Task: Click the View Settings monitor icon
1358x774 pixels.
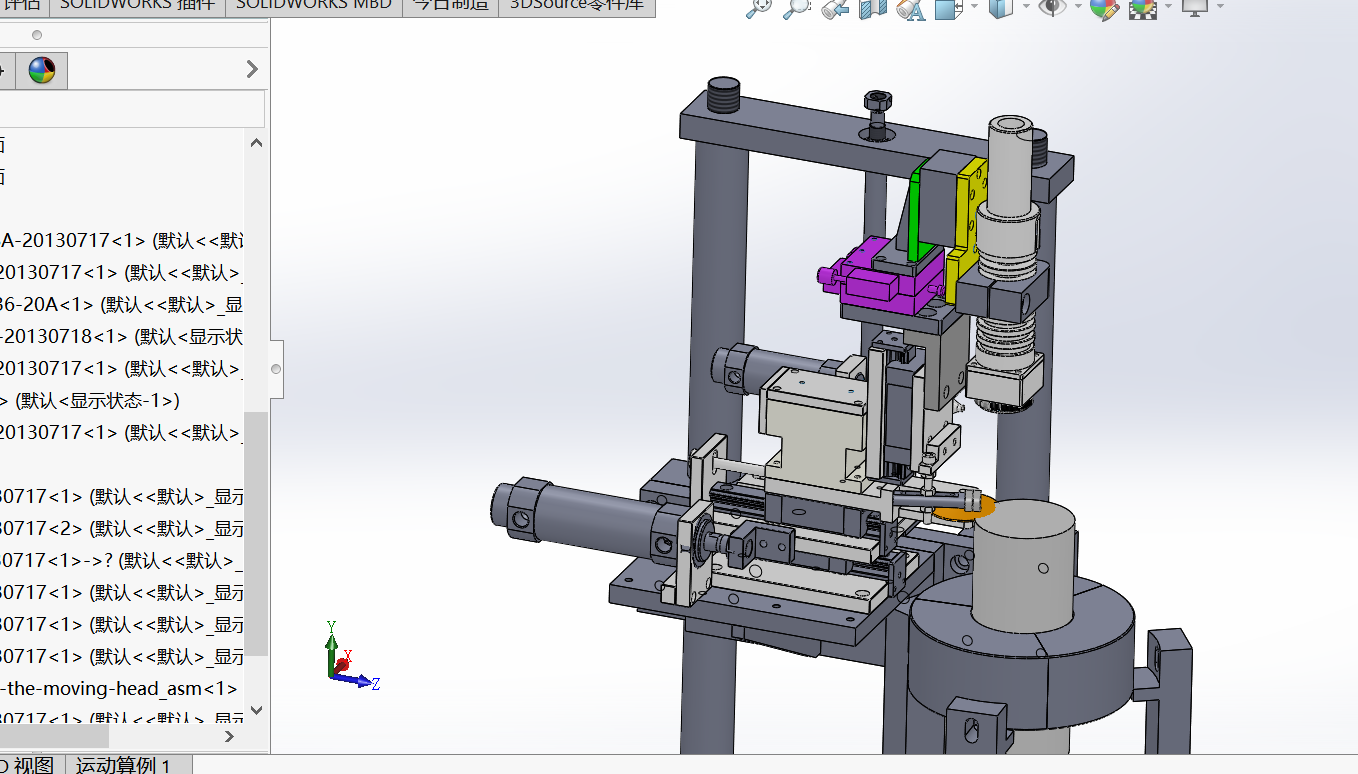Action: coord(1195,8)
